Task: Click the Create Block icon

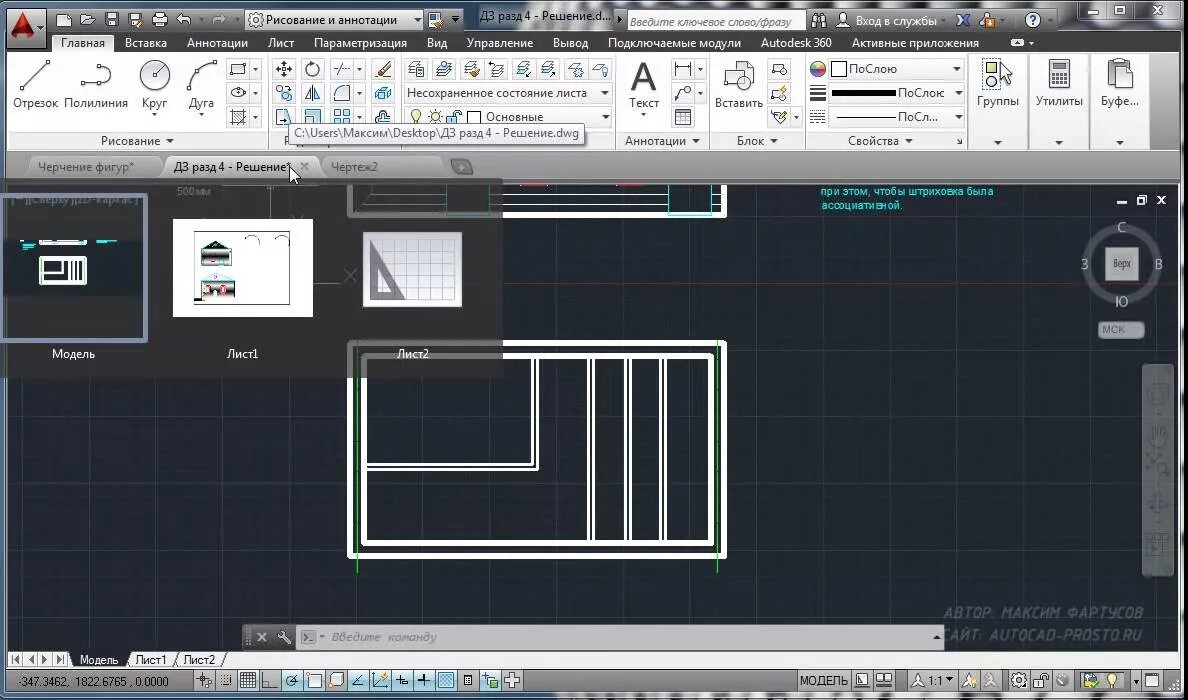Action: [780, 70]
